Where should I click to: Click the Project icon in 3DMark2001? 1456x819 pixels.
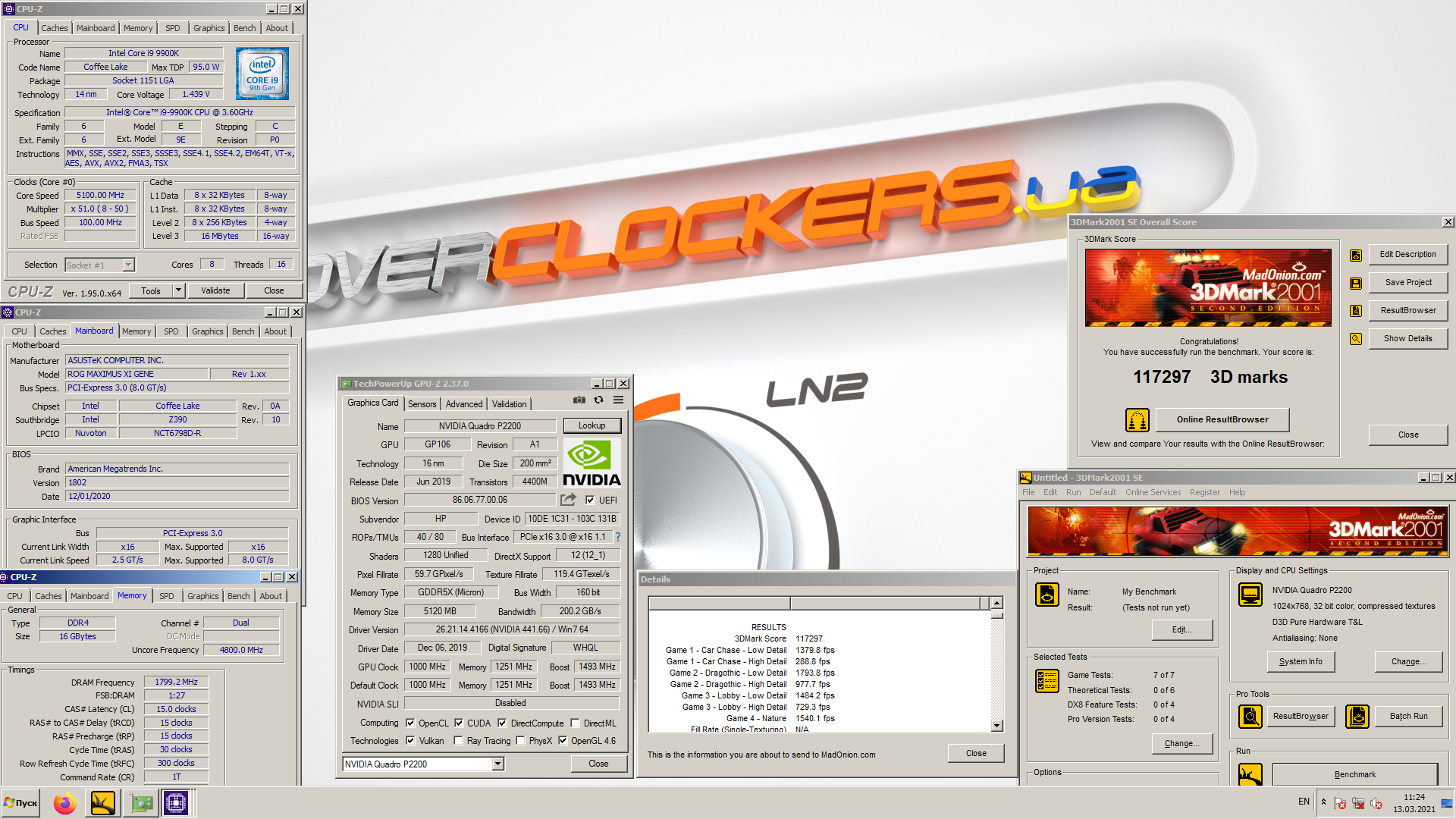point(1047,595)
